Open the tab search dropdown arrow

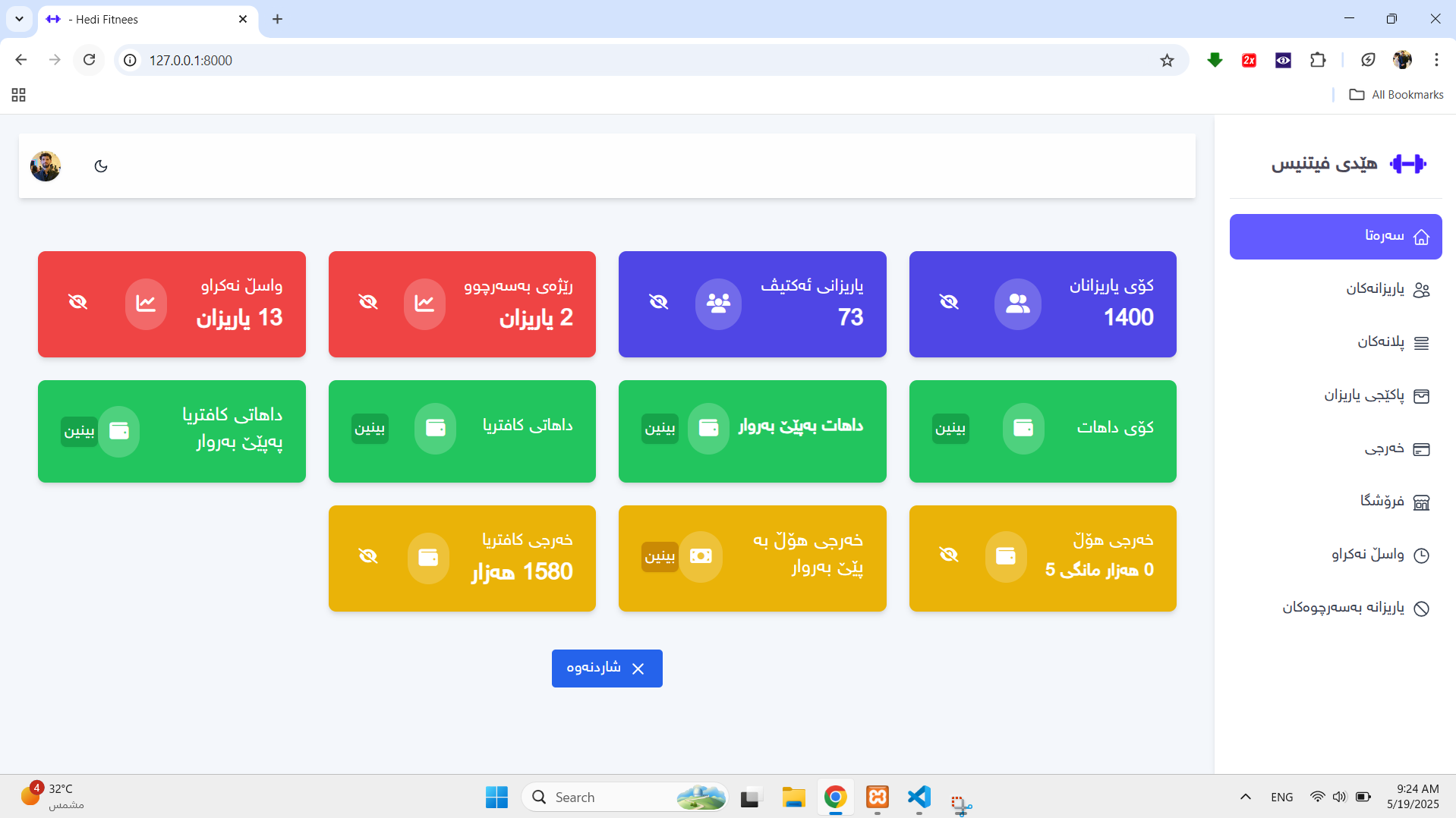(19, 19)
